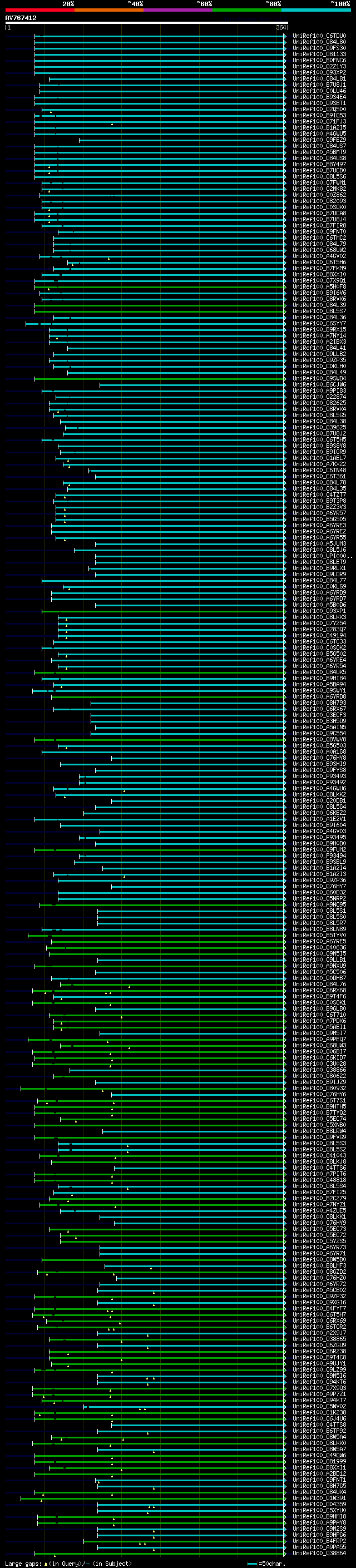Select the UniRef100_A5BMT9 label
This screenshot has height=1568, width=356.
point(319,152)
